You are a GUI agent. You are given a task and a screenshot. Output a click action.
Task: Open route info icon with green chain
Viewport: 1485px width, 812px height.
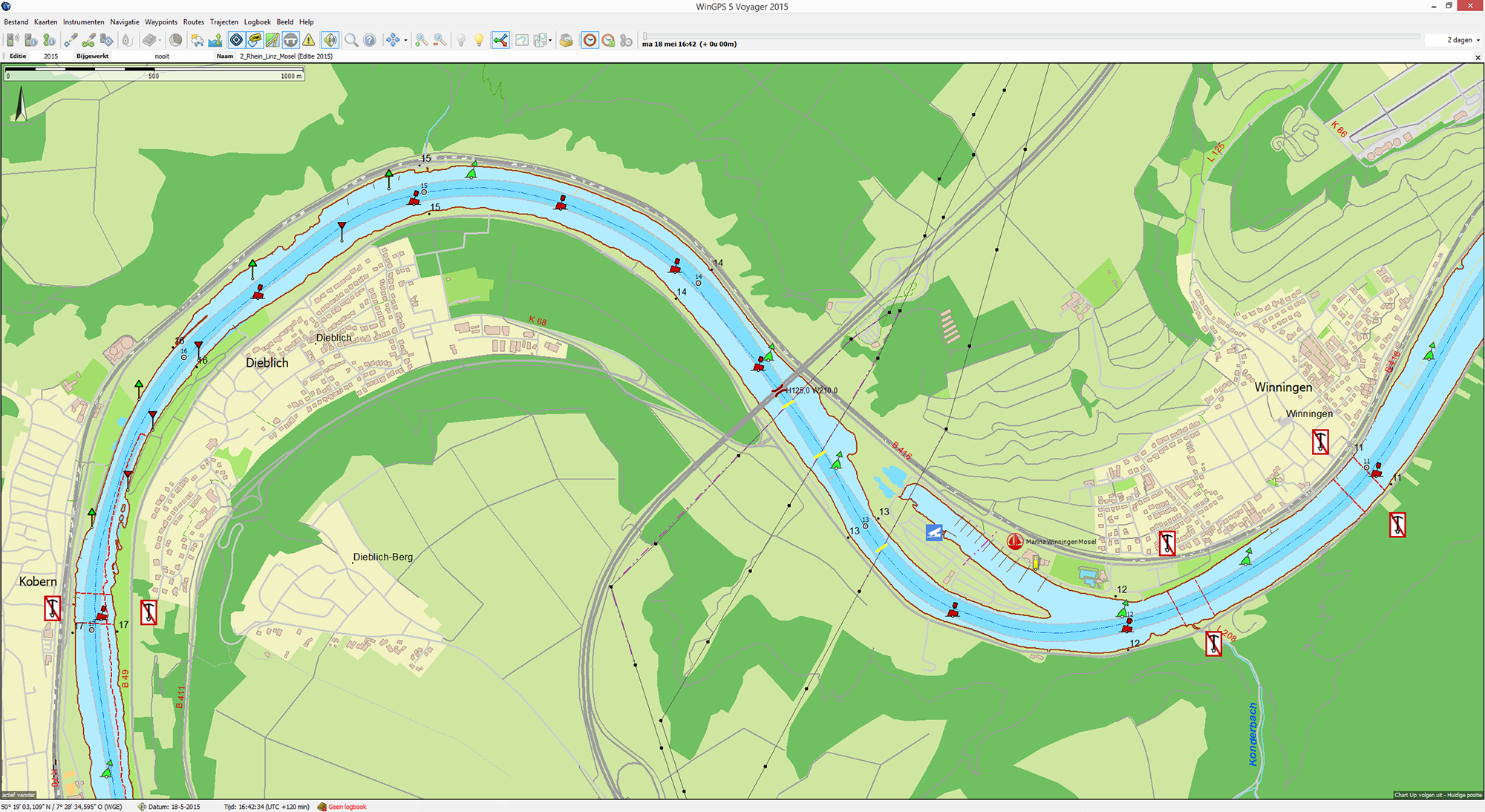pyautogui.click(x=49, y=40)
